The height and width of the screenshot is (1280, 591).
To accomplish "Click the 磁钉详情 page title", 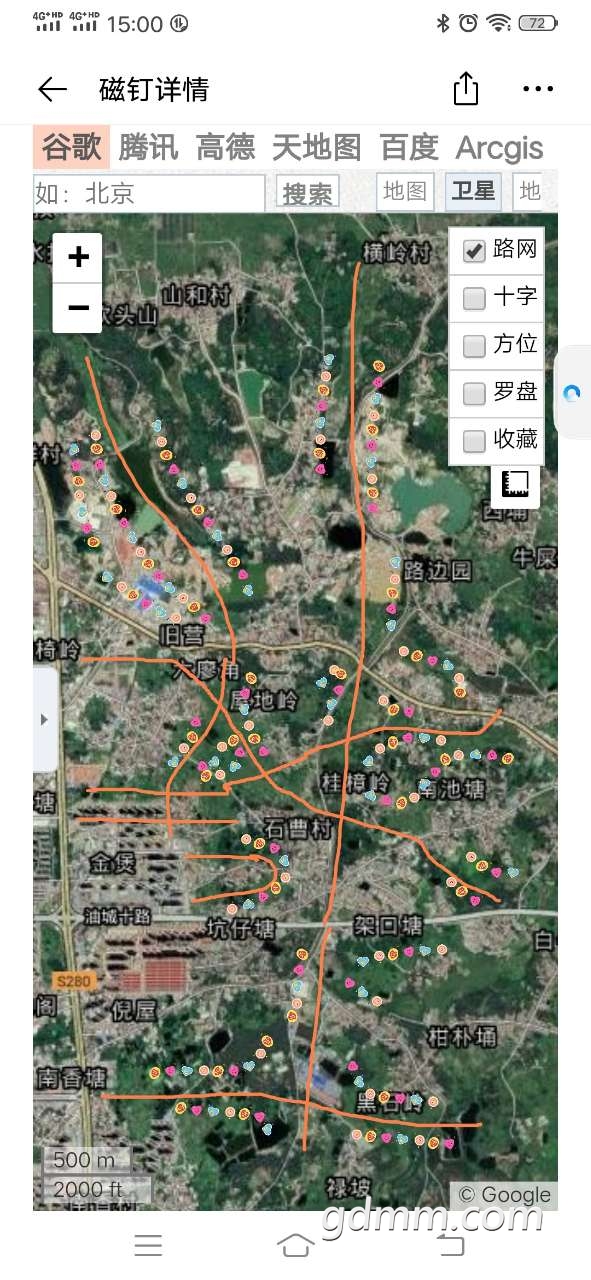I will point(154,89).
